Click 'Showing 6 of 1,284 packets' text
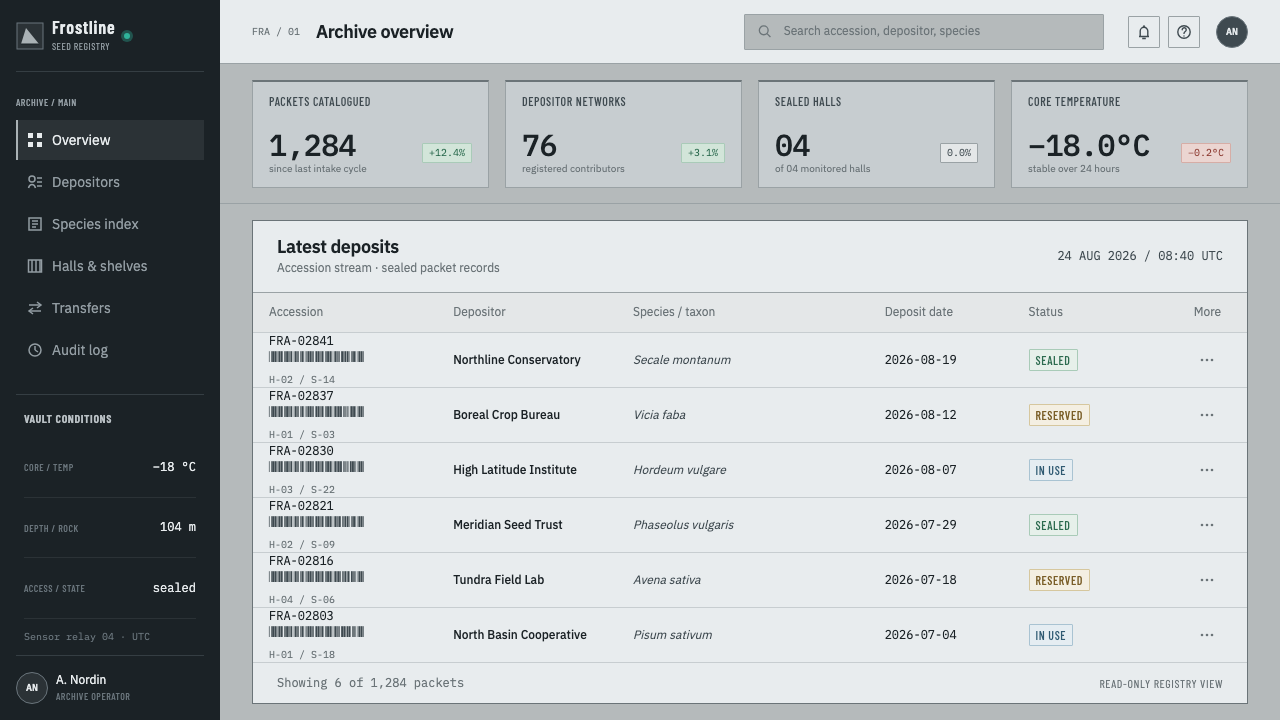This screenshot has height=720, width=1280. (x=370, y=683)
